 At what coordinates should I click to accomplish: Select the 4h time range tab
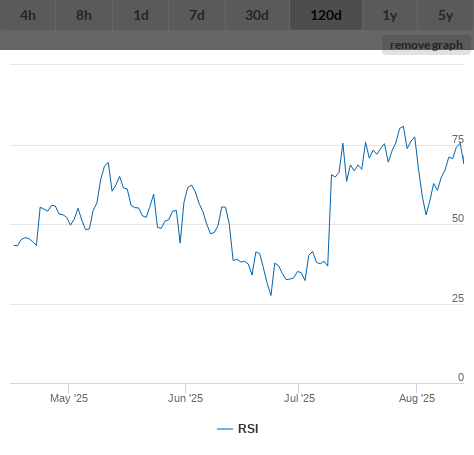(28, 15)
